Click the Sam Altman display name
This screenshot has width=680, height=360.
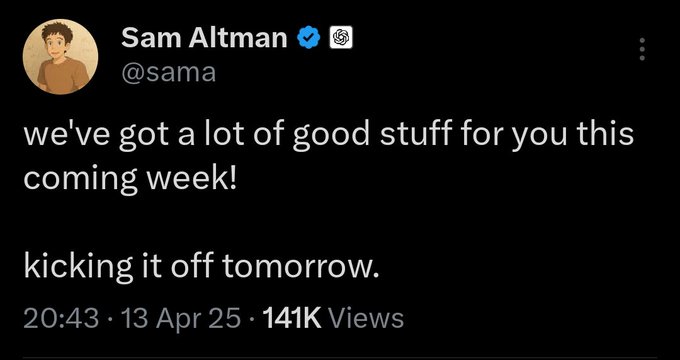(204, 38)
